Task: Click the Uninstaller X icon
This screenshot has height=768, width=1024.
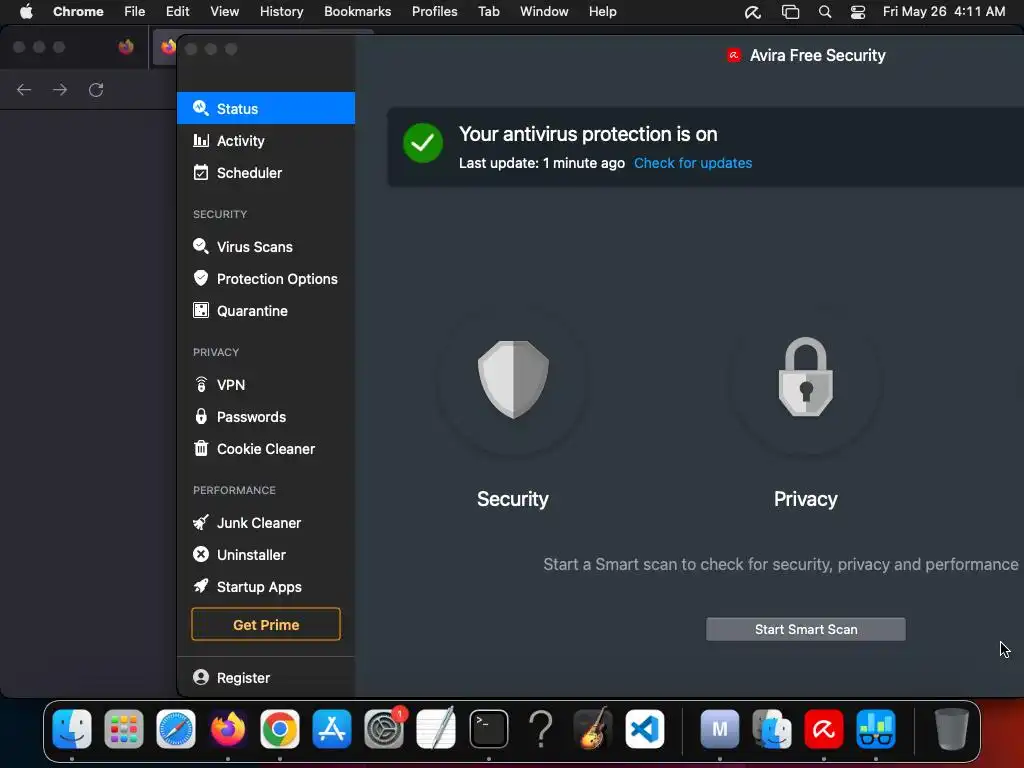Action: [201, 554]
